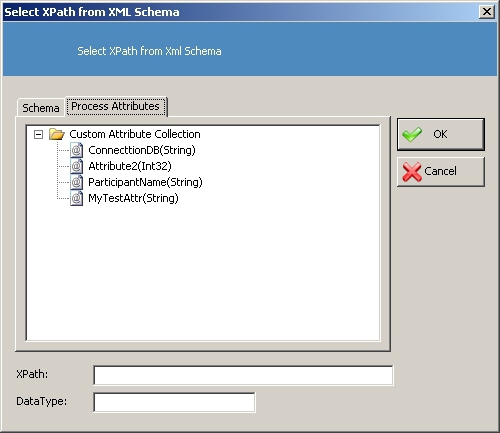Click the Attribute2 attribute @ icon
Viewport: 500px width, 433px height.
76,166
